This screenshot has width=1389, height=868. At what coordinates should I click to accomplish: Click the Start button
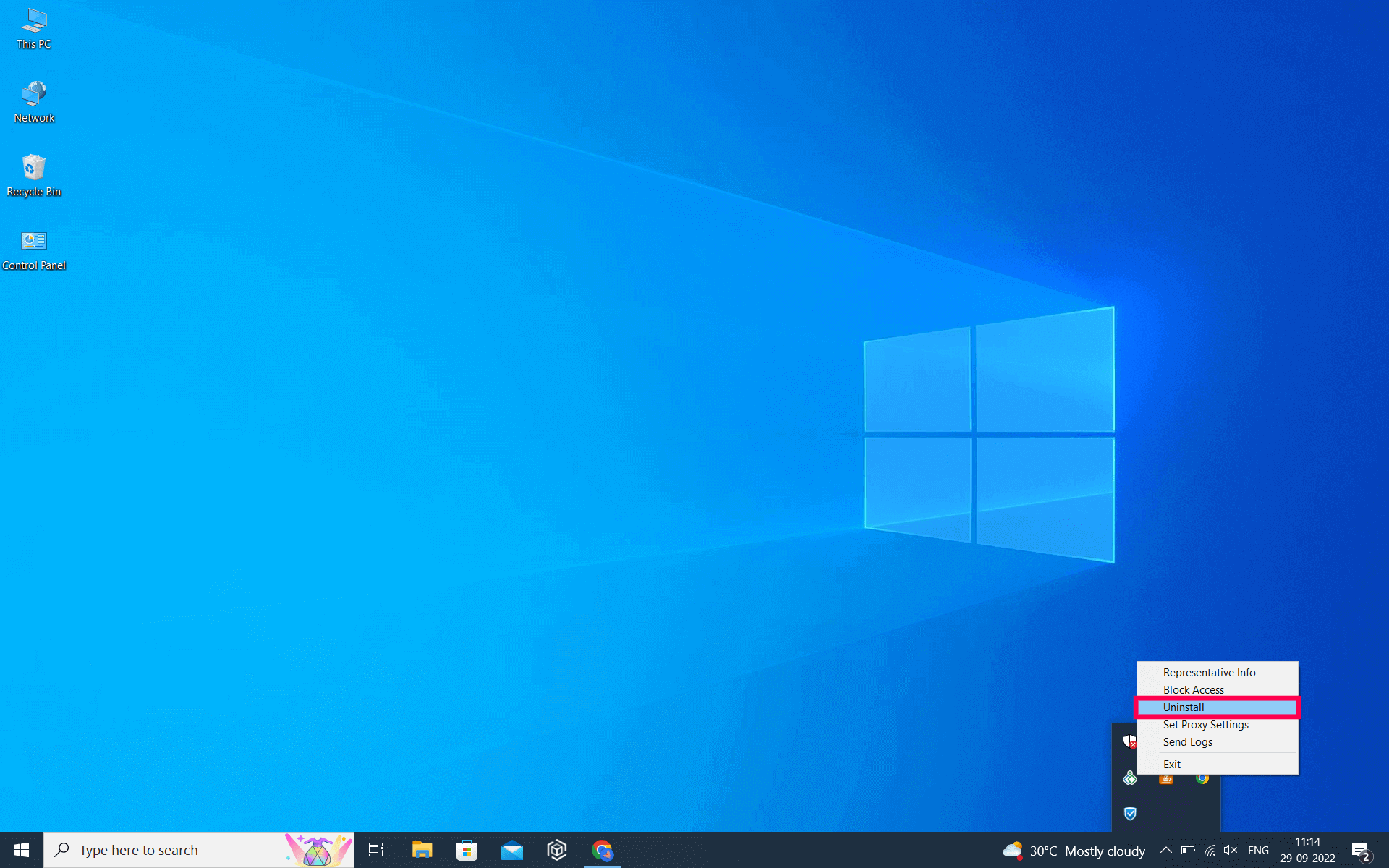(21, 850)
